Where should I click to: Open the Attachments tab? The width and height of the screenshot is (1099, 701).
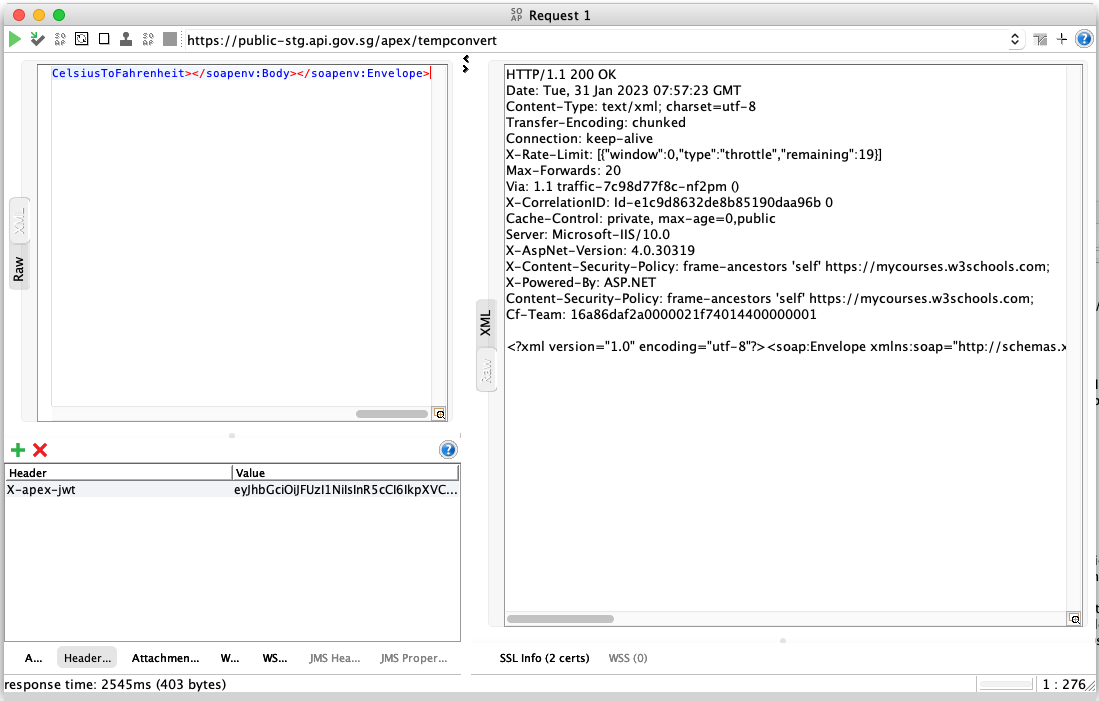tap(165, 658)
